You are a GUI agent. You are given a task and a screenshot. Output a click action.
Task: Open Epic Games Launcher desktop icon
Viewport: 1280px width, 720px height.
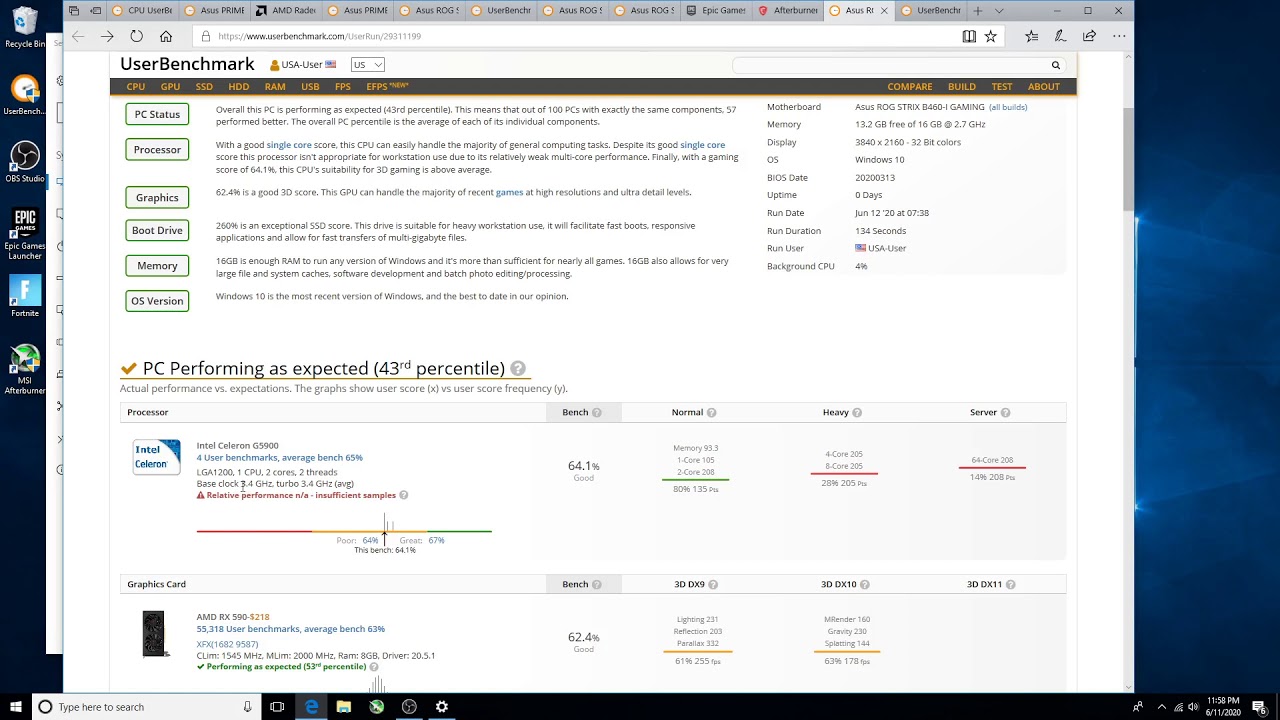click(x=25, y=234)
